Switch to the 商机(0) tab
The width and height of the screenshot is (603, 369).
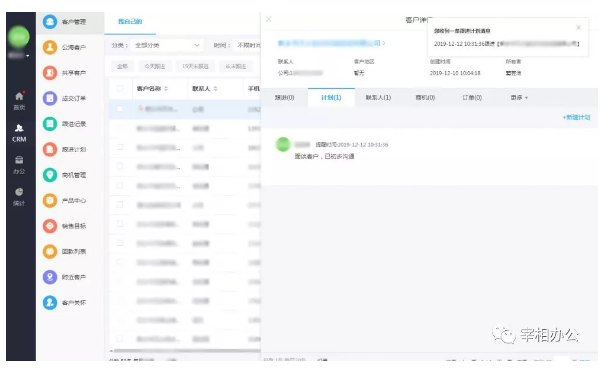pyautogui.click(x=425, y=98)
